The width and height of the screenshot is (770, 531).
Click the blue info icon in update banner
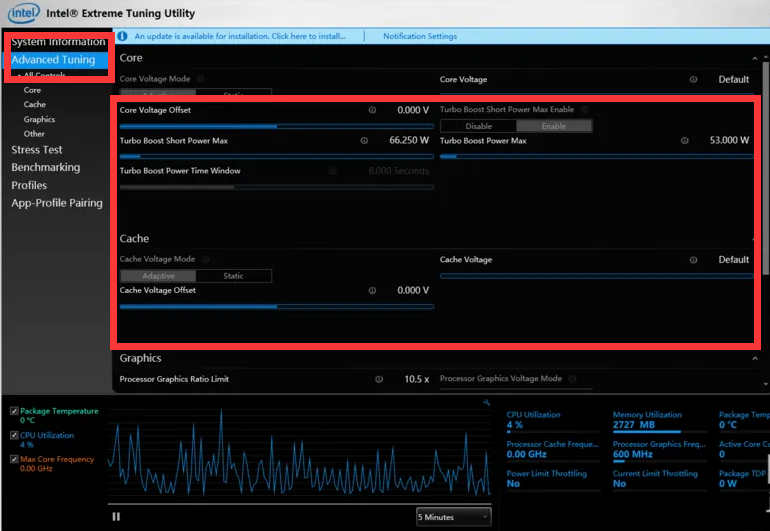coord(122,36)
